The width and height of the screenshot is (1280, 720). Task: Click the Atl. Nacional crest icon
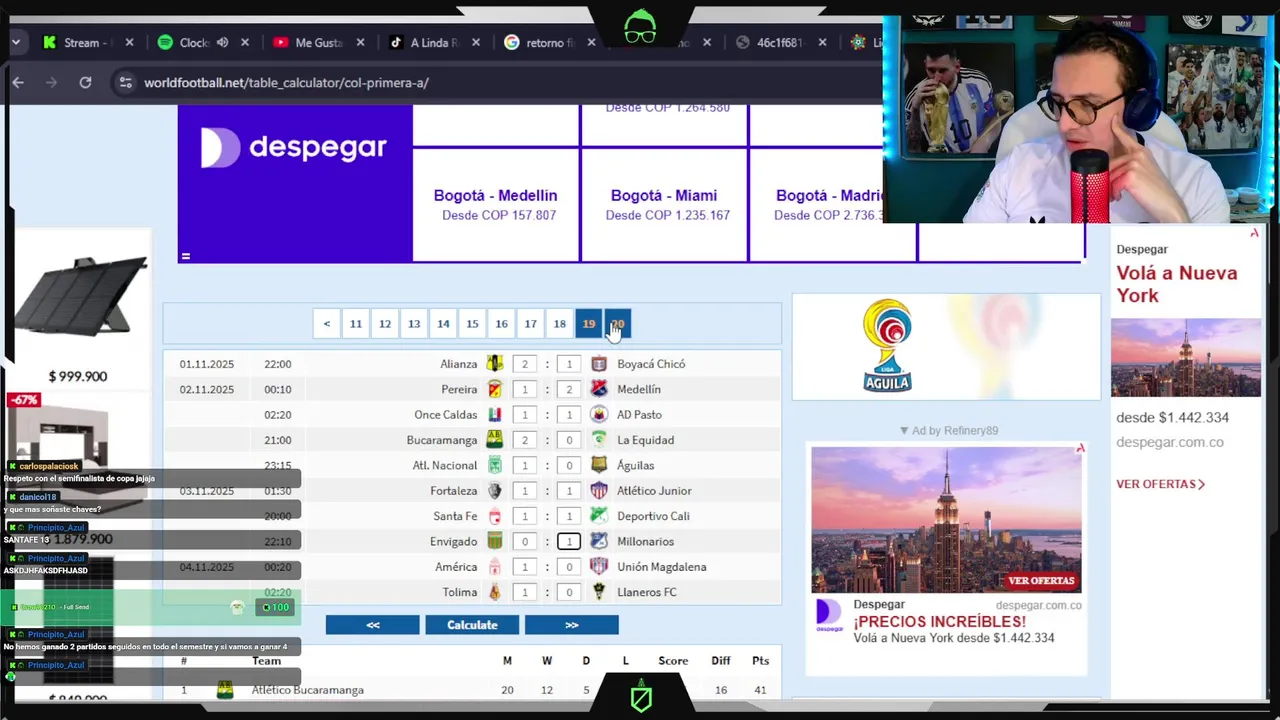pos(495,465)
